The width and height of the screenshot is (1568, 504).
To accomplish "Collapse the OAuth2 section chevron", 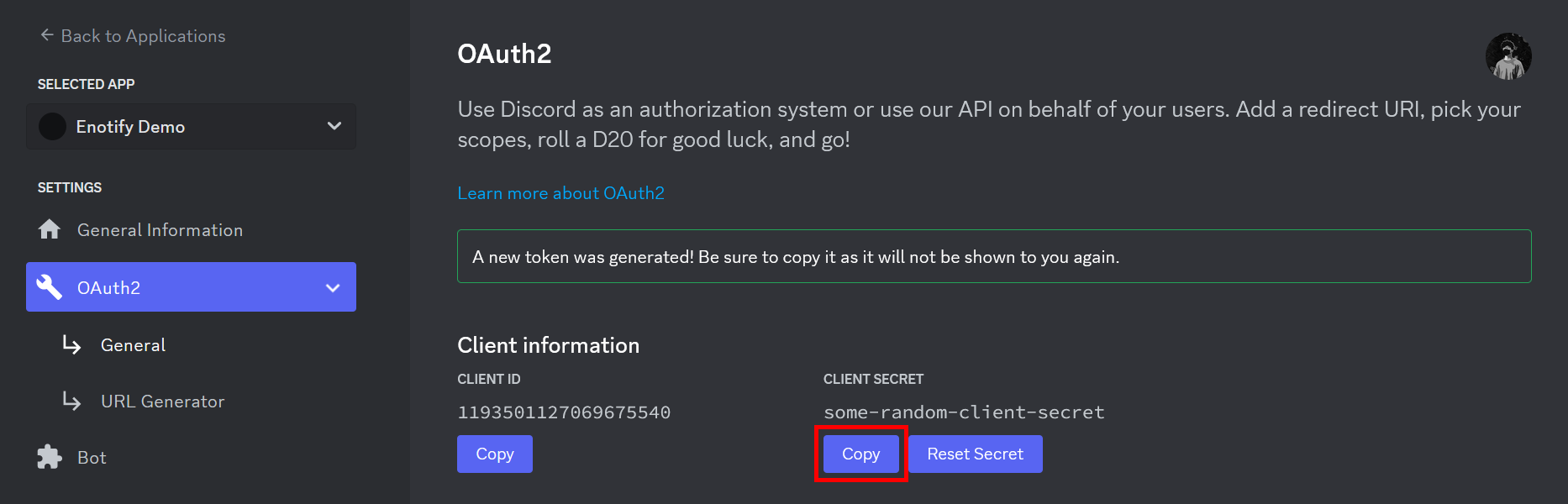I will (333, 288).
